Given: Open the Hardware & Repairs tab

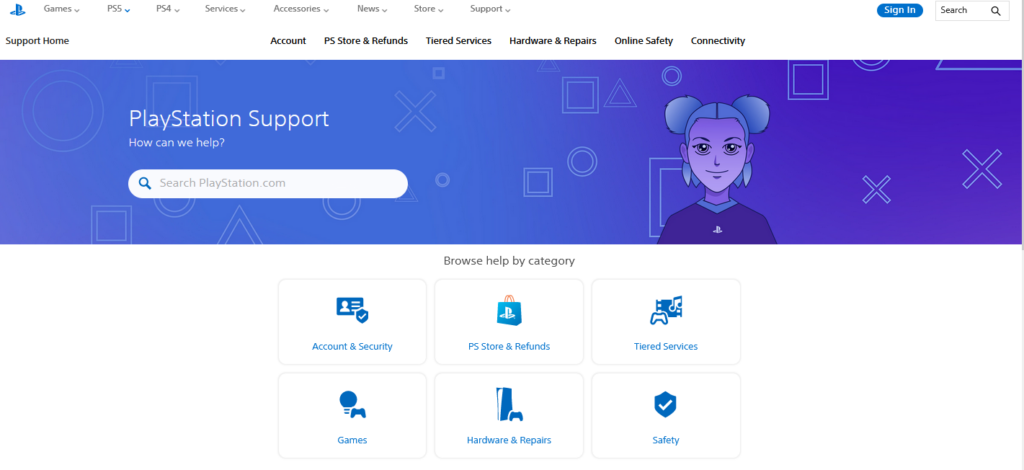Looking at the screenshot, I should pyautogui.click(x=552, y=40).
